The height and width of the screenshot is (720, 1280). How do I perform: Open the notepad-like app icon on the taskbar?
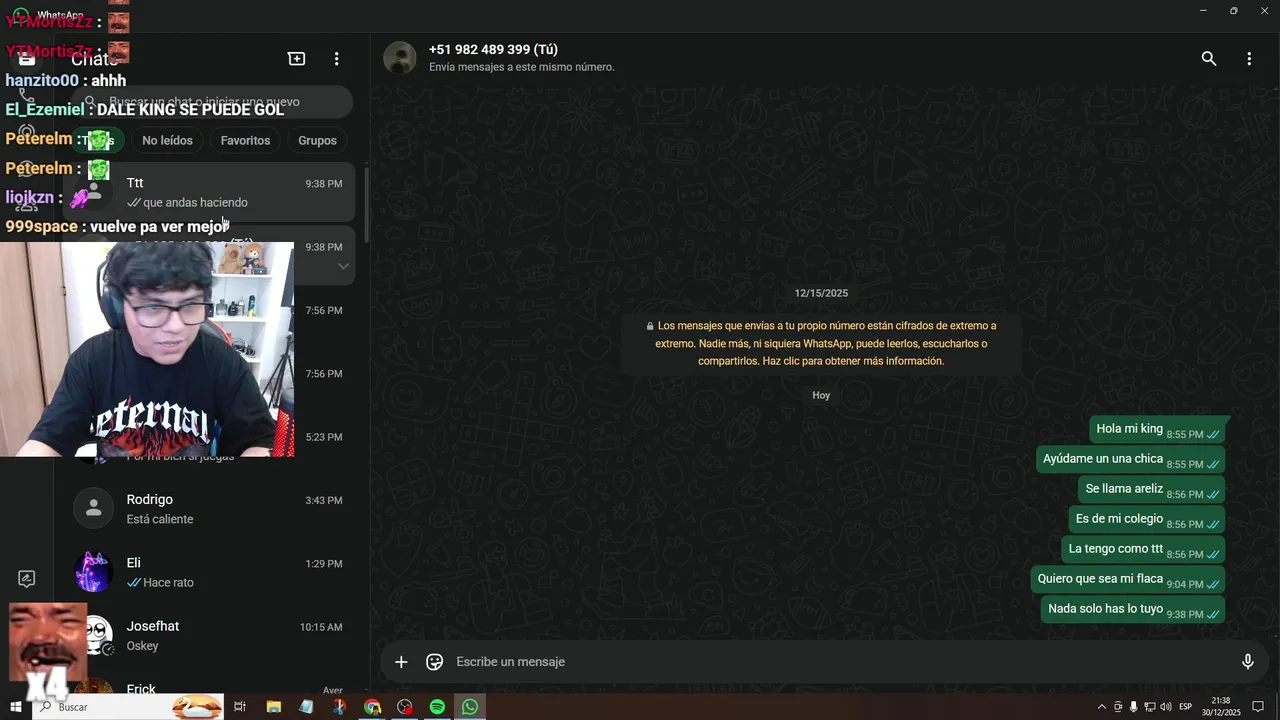pos(306,707)
